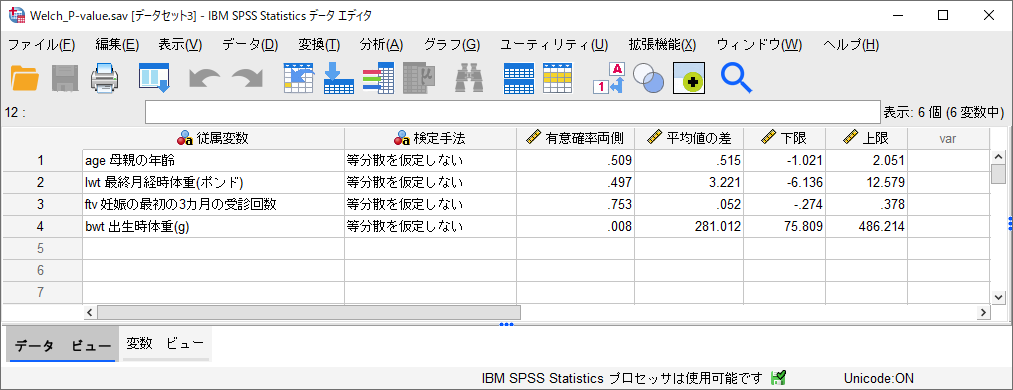
Task: Select row 1 header
Action: tap(41, 161)
